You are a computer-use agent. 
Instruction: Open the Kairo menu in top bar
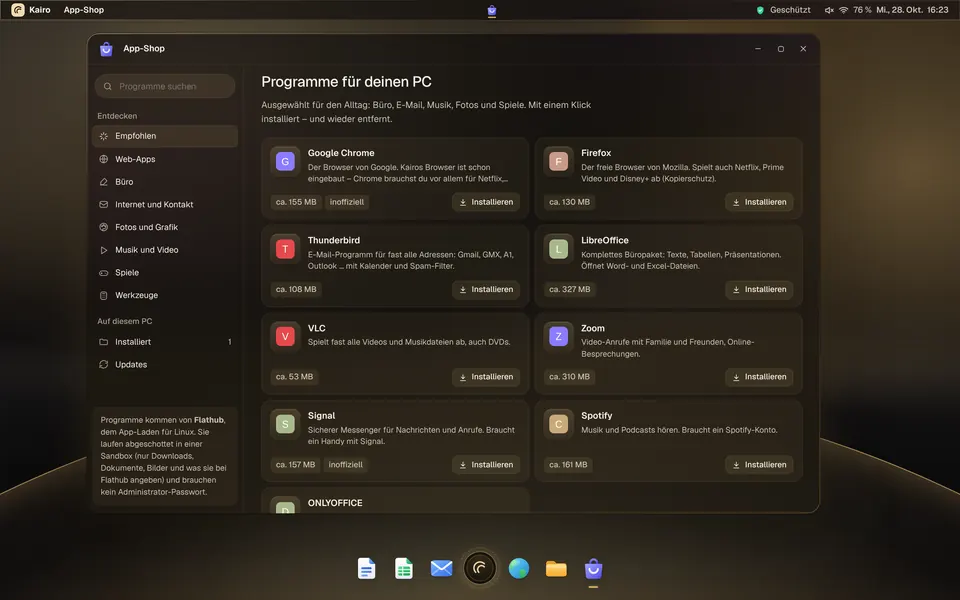[40, 10]
